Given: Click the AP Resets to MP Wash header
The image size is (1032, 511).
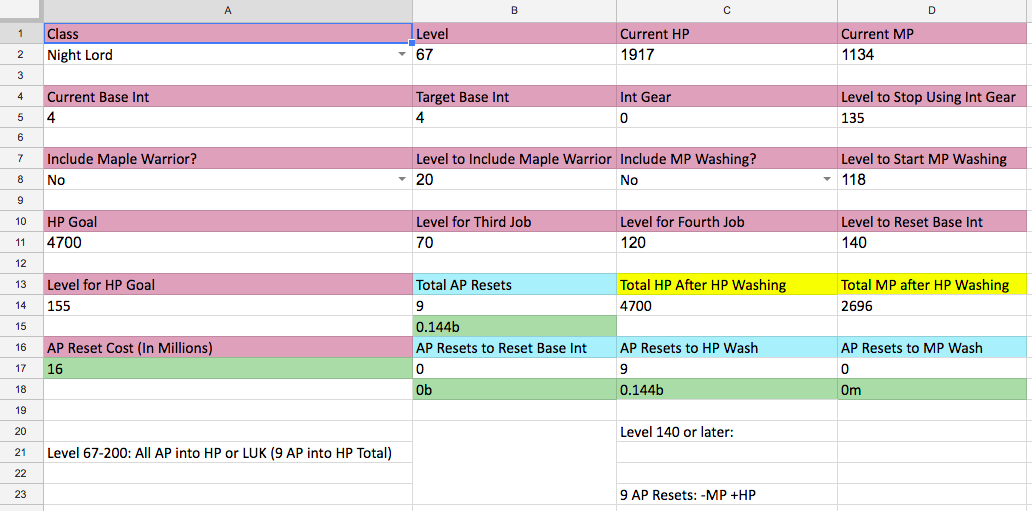Looking at the screenshot, I should (x=932, y=347).
